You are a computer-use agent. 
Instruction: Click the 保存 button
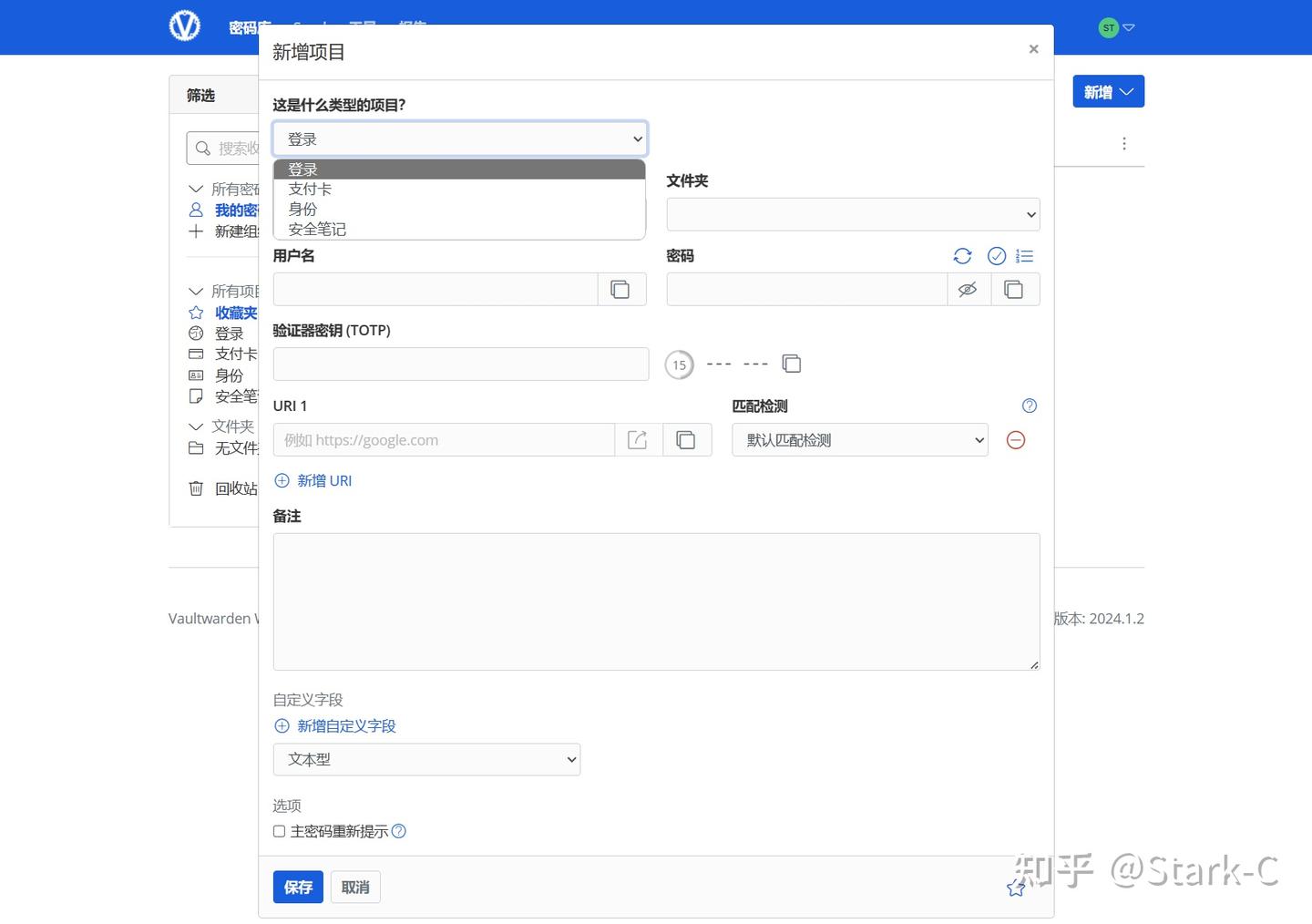click(298, 887)
